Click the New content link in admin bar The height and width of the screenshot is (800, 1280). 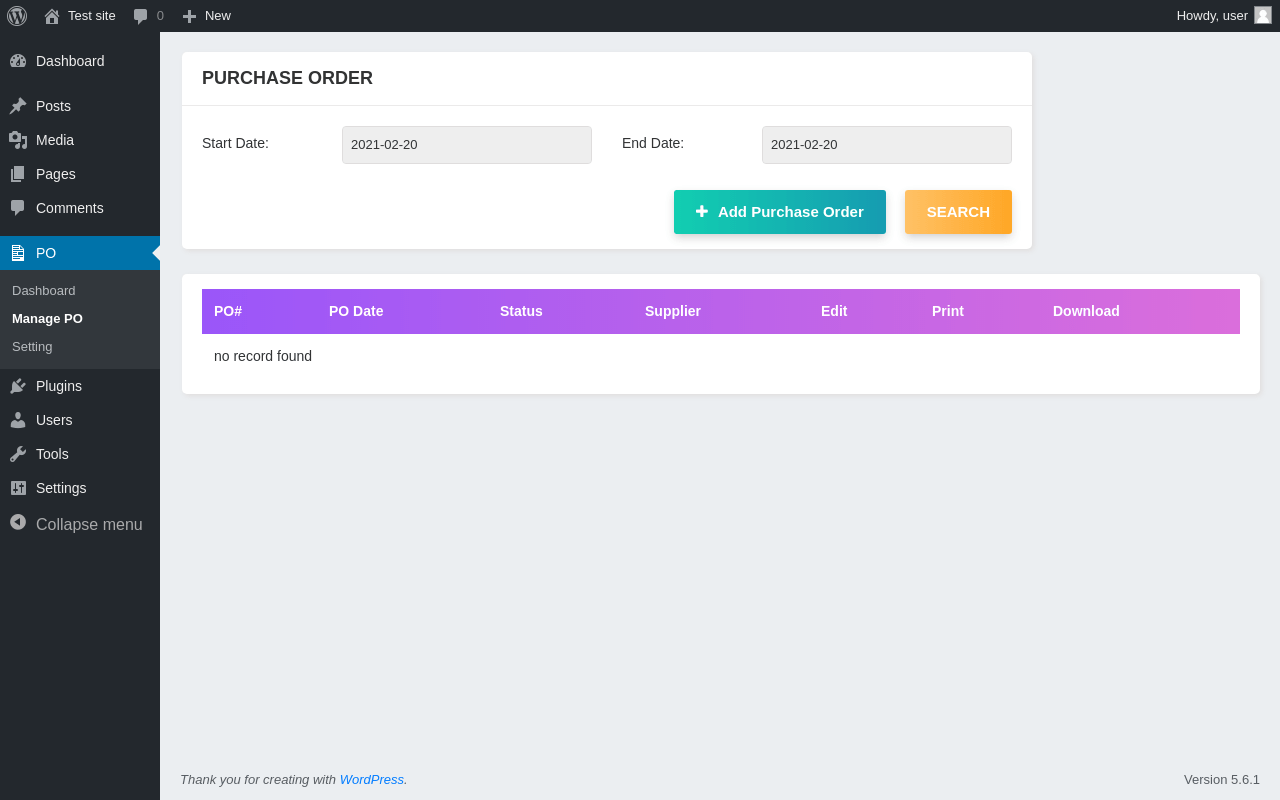point(207,16)
